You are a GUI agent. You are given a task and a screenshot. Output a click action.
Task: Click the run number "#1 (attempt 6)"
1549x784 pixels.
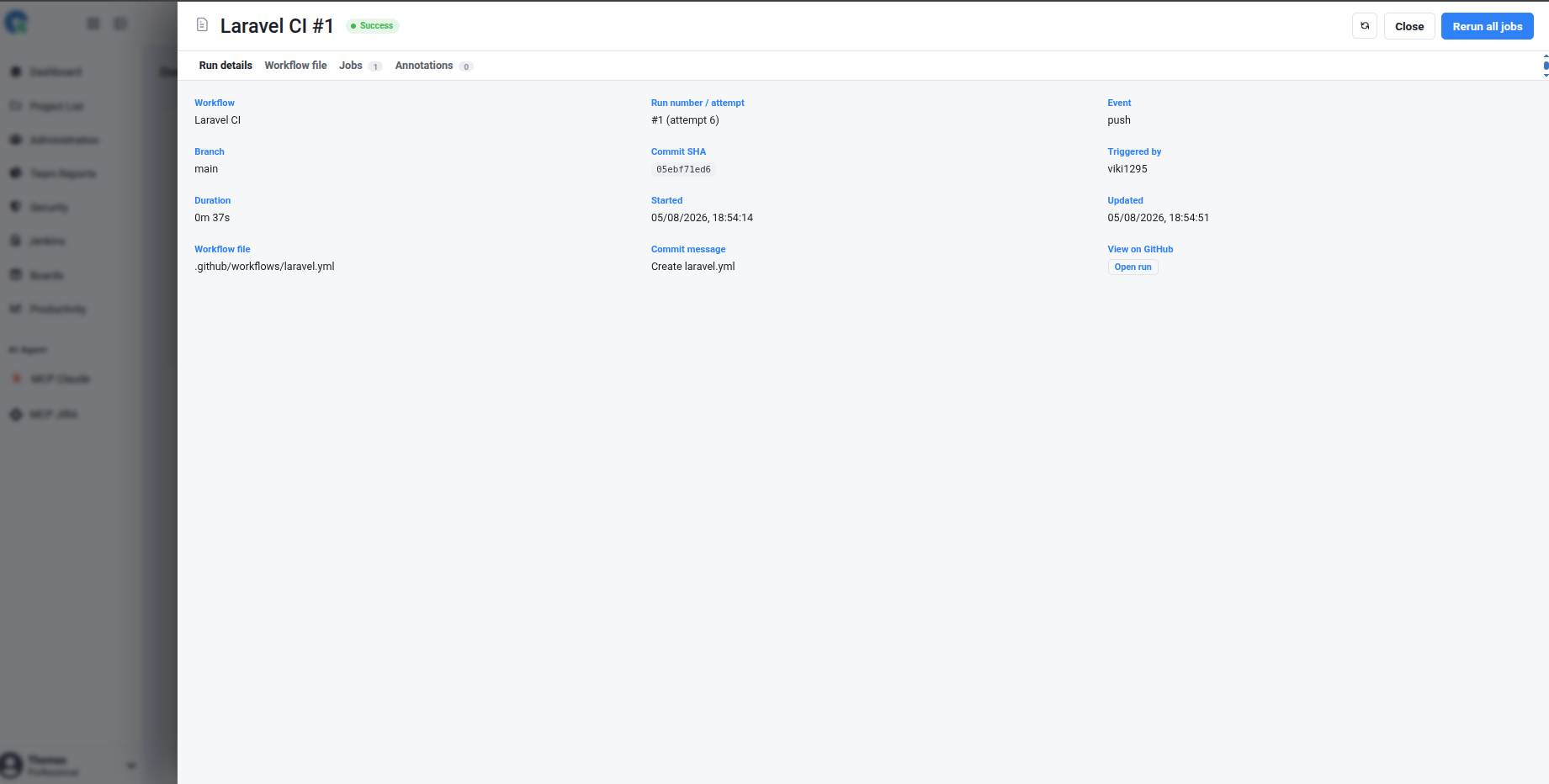(x=685, y=120)
